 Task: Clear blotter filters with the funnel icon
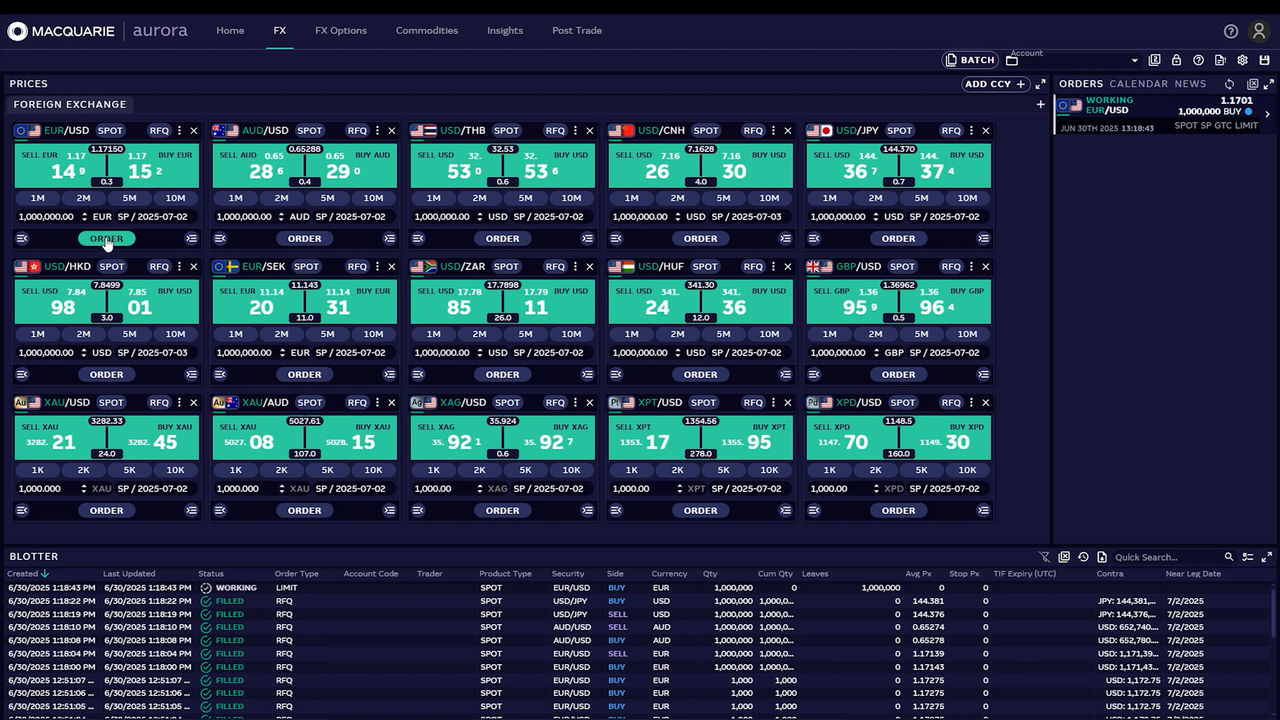click(1045, 557)
